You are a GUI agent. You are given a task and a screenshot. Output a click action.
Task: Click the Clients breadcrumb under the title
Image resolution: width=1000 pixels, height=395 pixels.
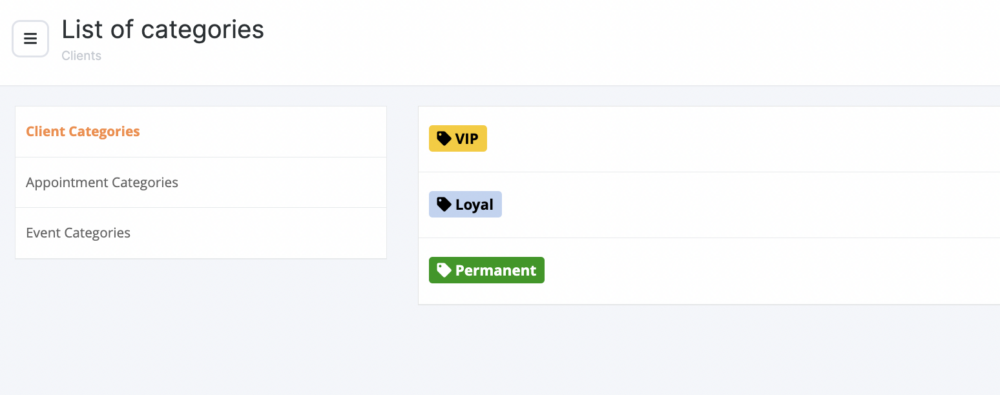tap(81, 56)
